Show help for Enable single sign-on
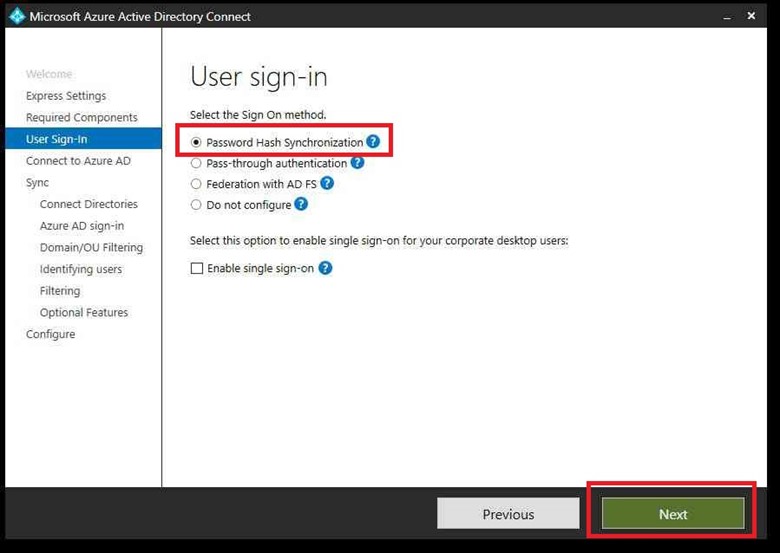 tap(325, 268)
